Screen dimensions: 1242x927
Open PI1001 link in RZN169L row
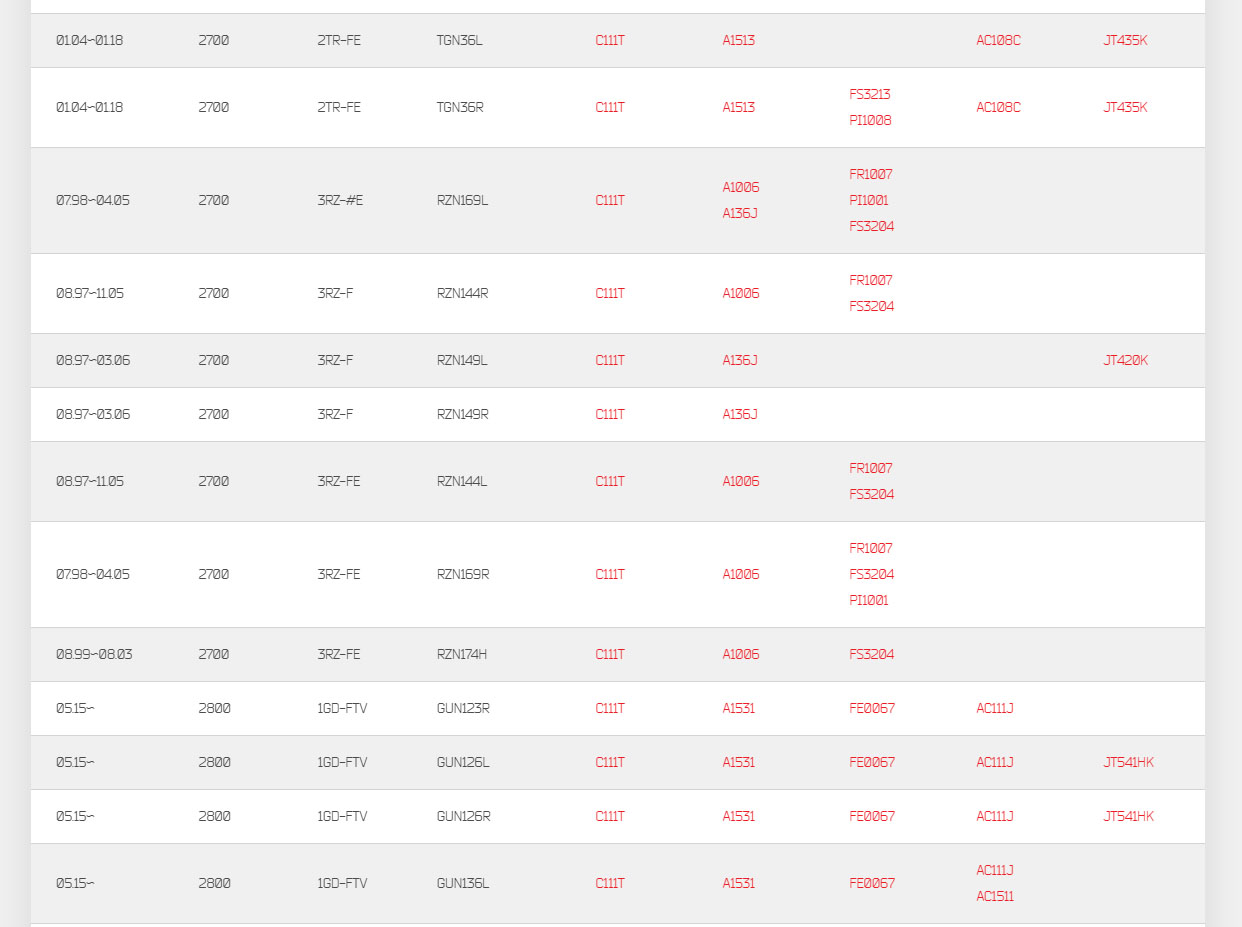(869, 200)
